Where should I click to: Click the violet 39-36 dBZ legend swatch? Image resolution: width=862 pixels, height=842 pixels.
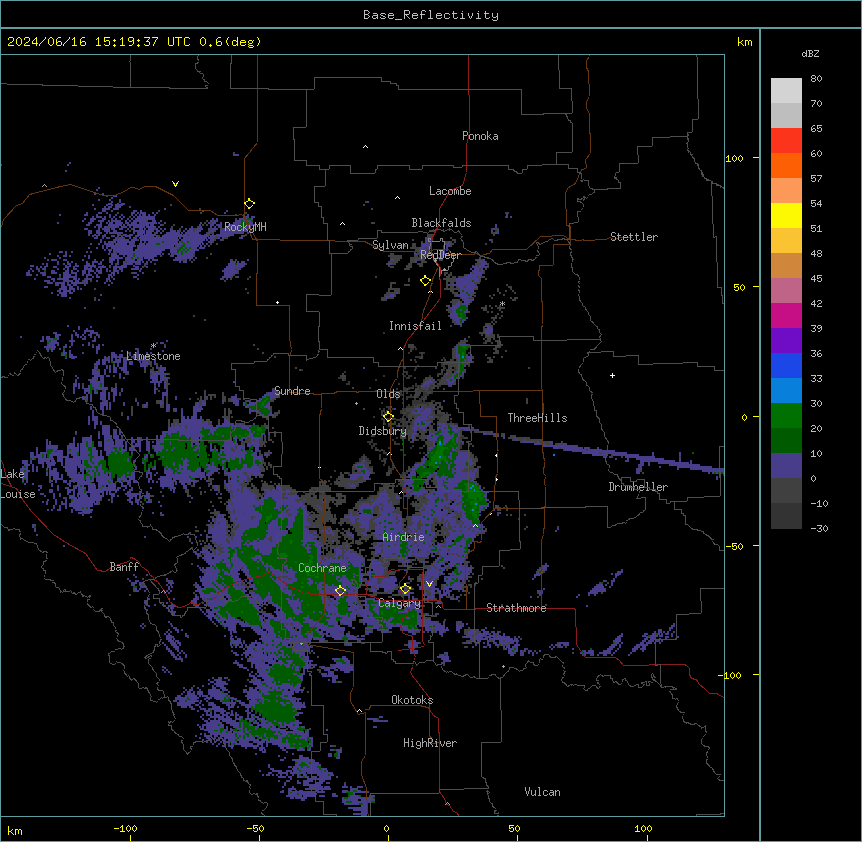point(786,341)
